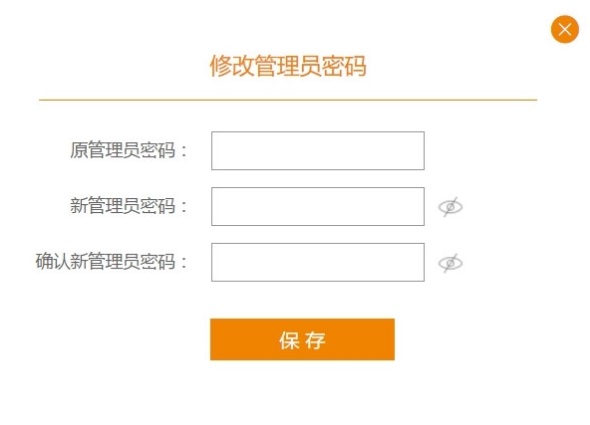Unhide confirm password using the crossed-eye icon
This screenshot has width=590, height=425.
tap(450, 263)
